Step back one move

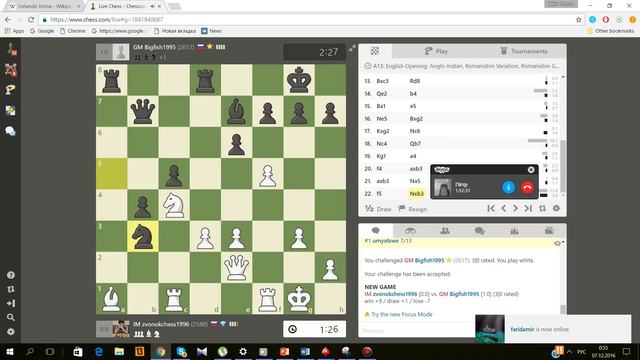tap(504, 209)
